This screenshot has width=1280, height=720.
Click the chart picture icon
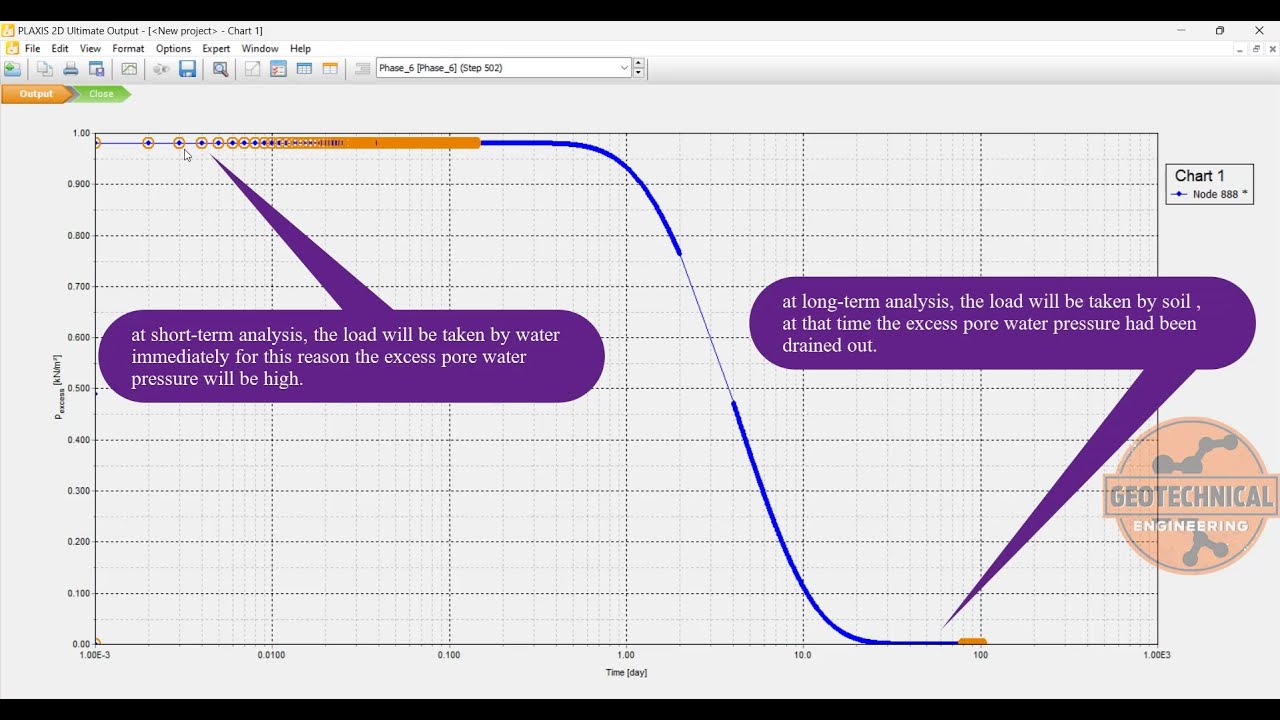pyautogui.click(x=129, y=69)
